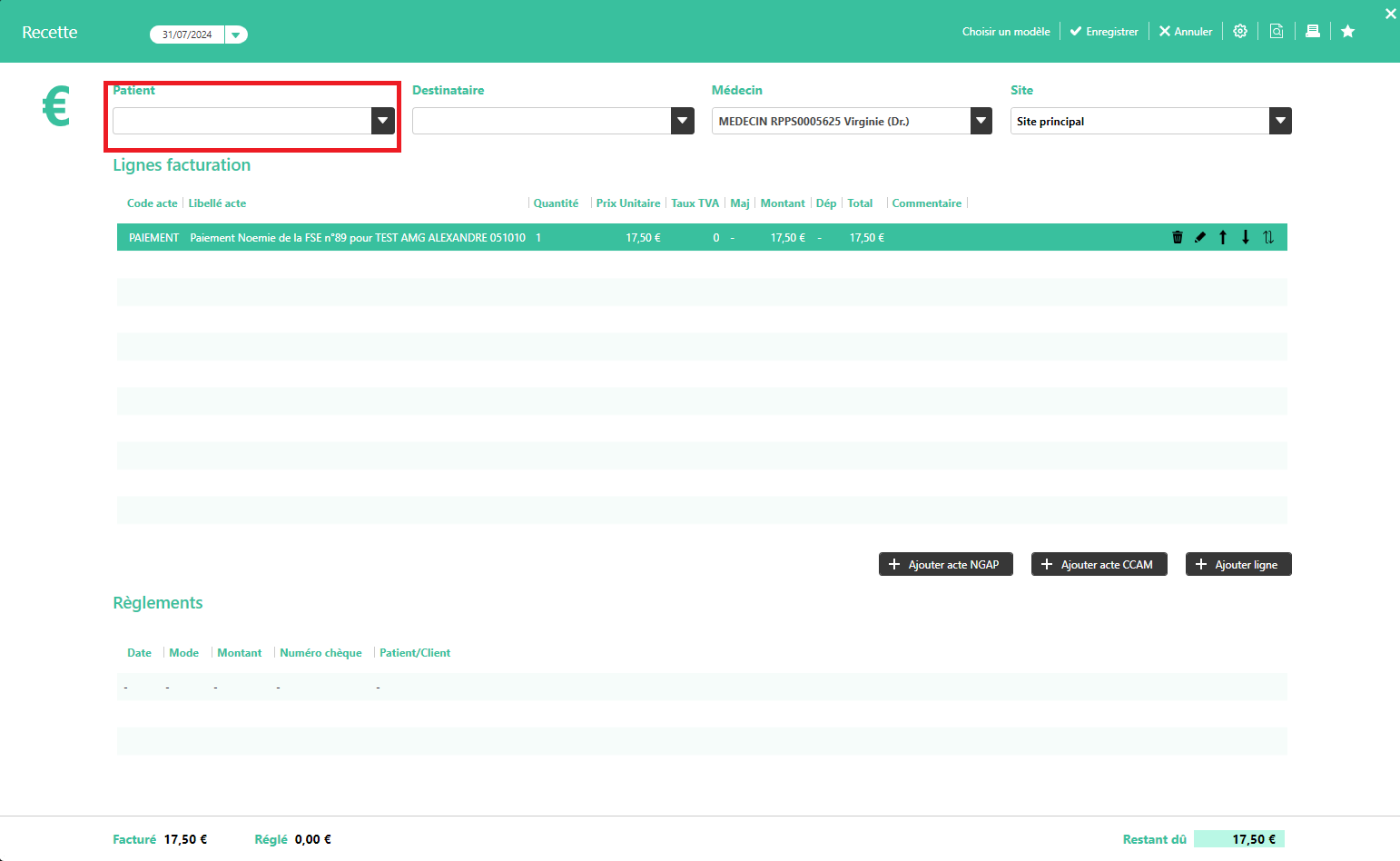
Task: Delete the PAIEMENT billing line
Action: (1178, 237)
